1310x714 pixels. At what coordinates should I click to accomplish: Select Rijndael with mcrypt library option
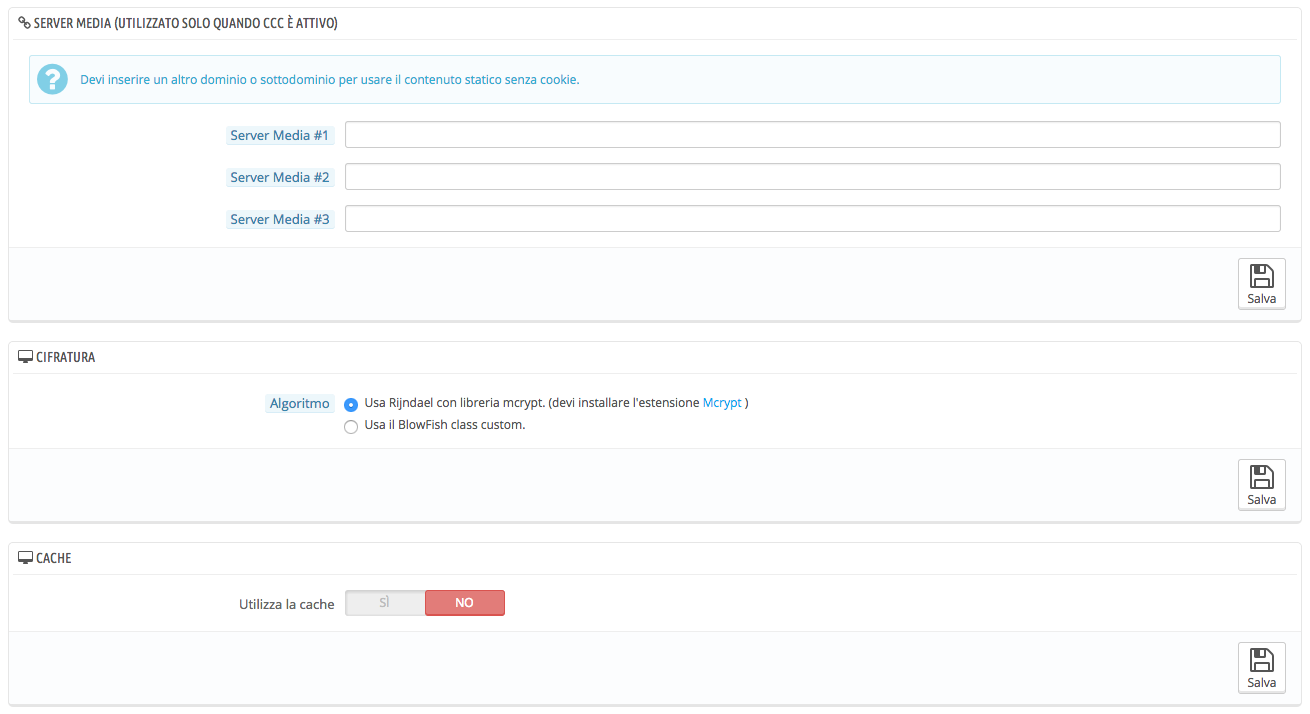350,405
